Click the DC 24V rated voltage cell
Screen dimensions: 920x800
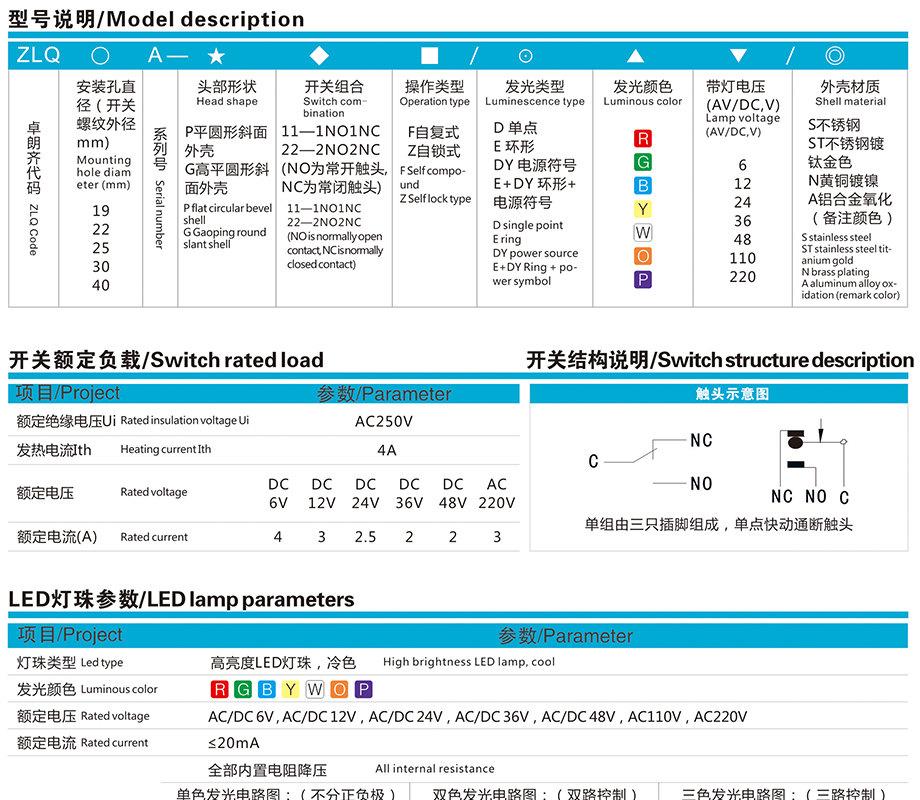tap(365, 494)
